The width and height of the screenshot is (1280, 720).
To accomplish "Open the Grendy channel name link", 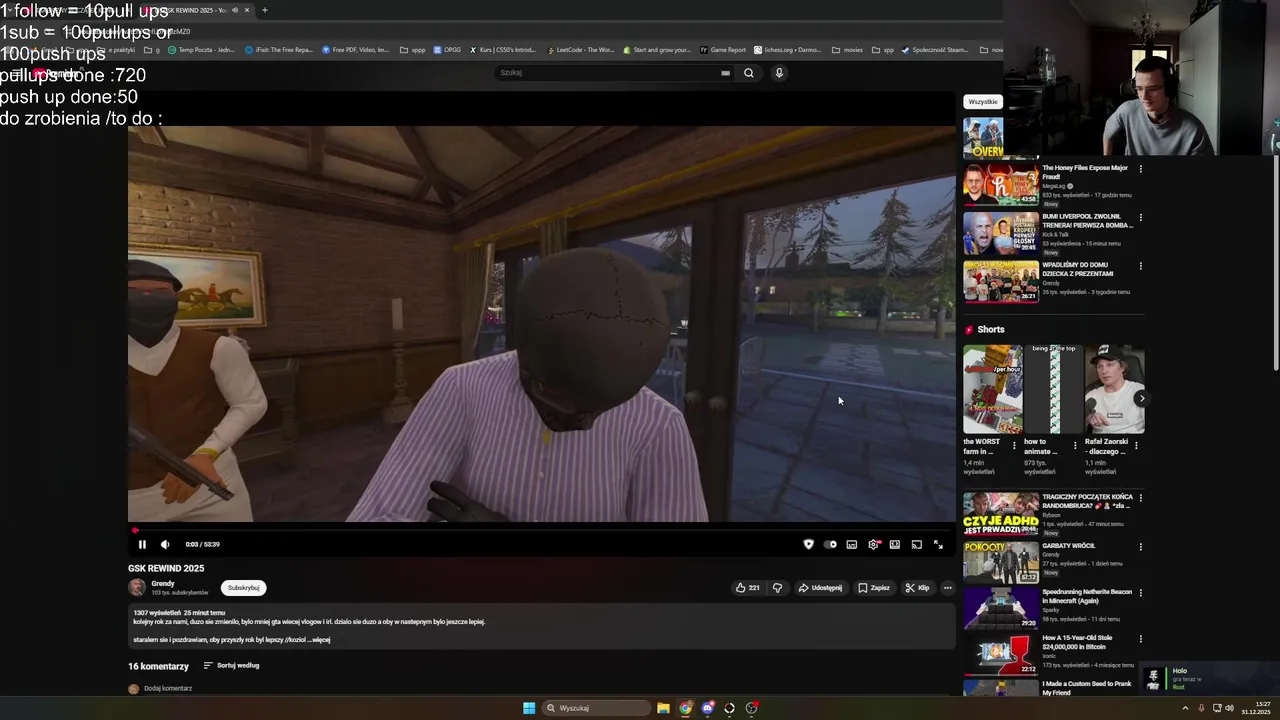I will pyautogui.click(x=163, y=583).
